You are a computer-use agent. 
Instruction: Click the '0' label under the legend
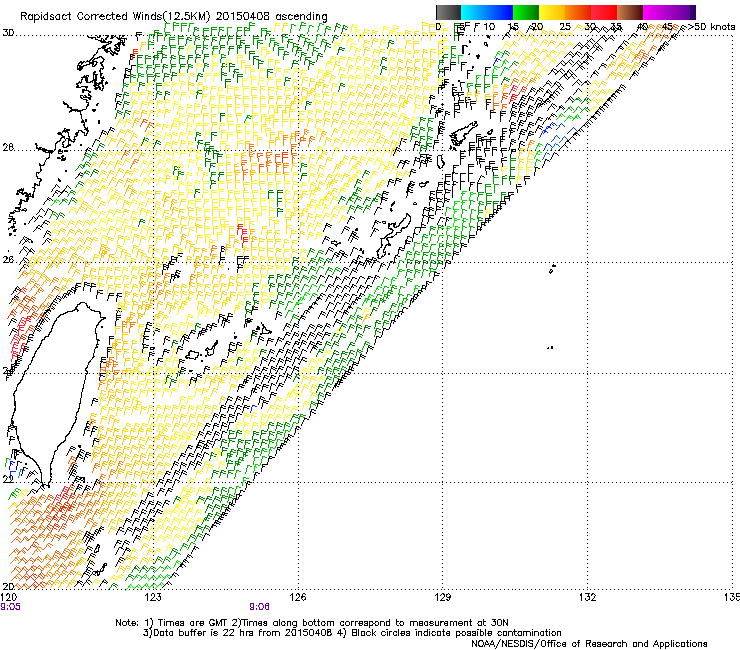coord(438,27)
